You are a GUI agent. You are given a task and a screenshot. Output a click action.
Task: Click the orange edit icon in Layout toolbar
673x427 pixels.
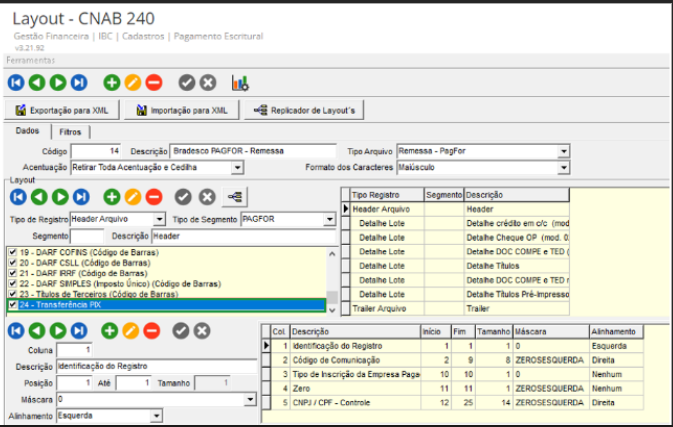(132, 196)
